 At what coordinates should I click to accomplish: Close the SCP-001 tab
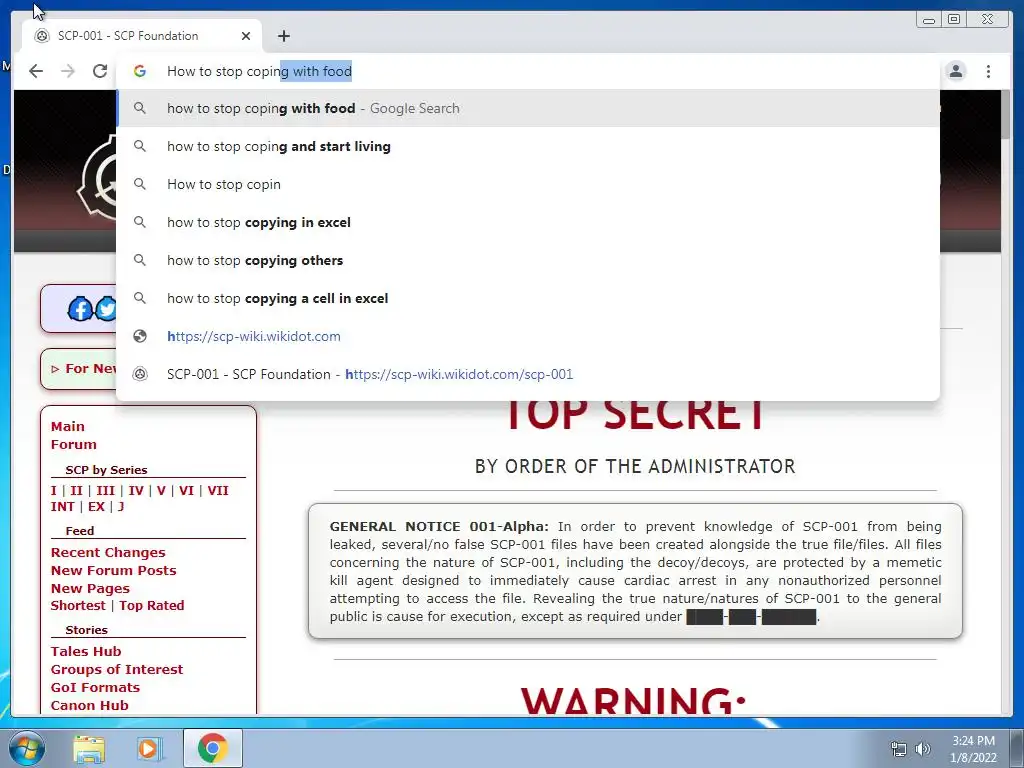coord(246,36)
